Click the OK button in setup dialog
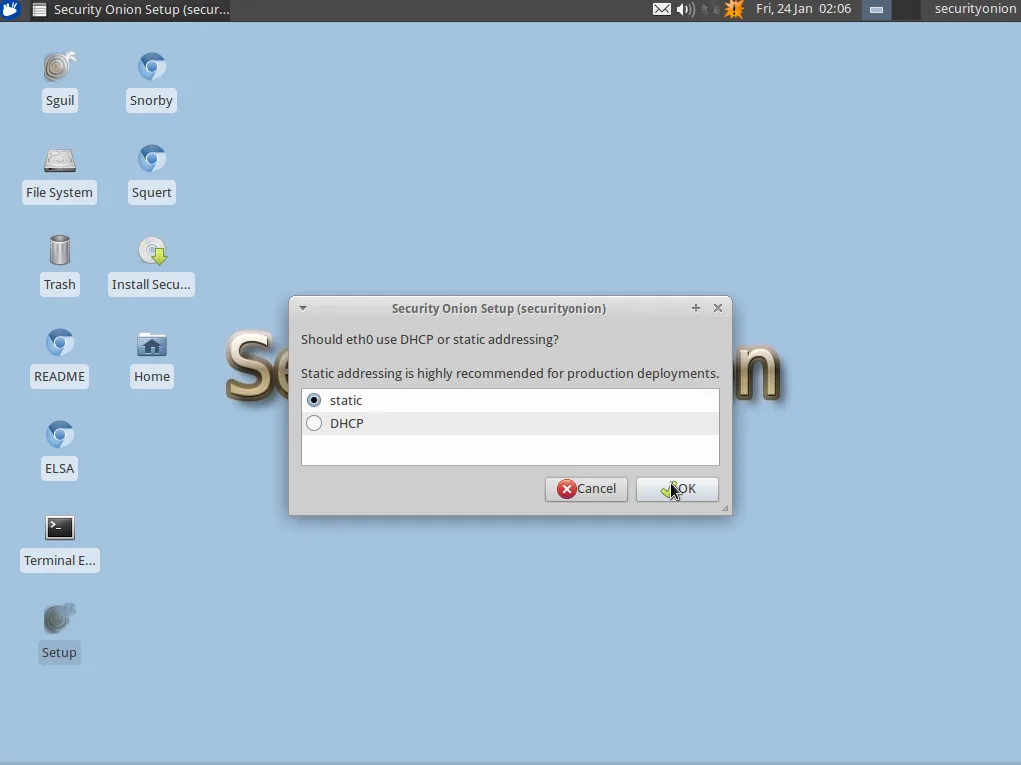Viewport: 1021px width, 765px height. 677,489
